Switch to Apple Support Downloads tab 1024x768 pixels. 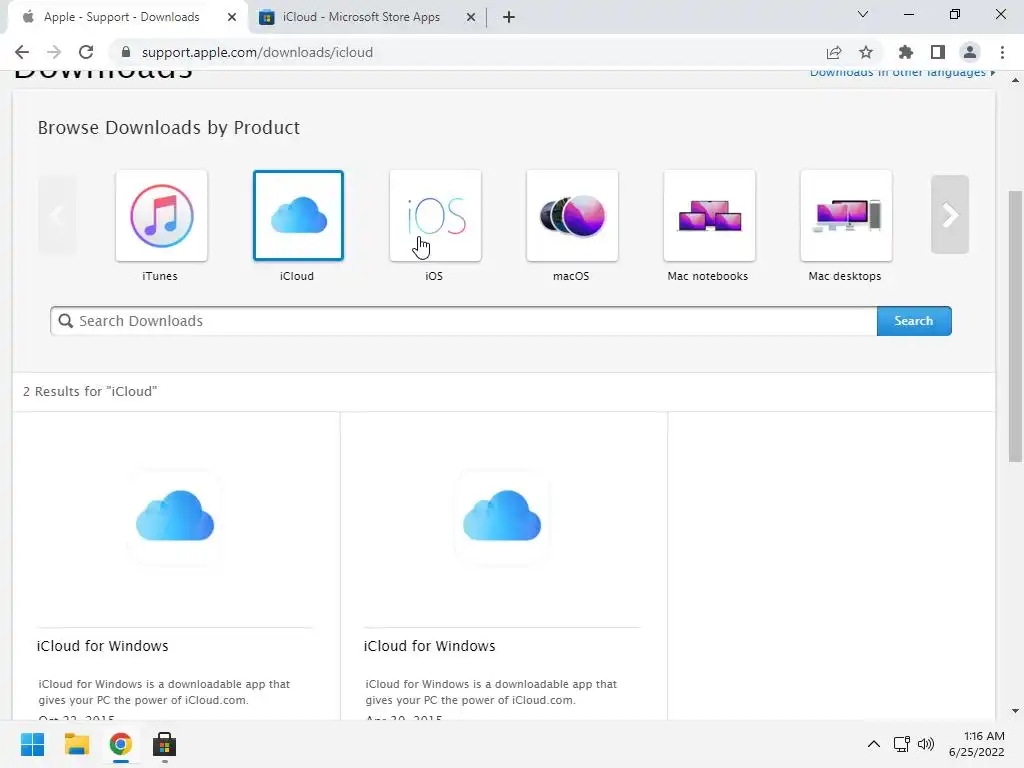point(121,17)
